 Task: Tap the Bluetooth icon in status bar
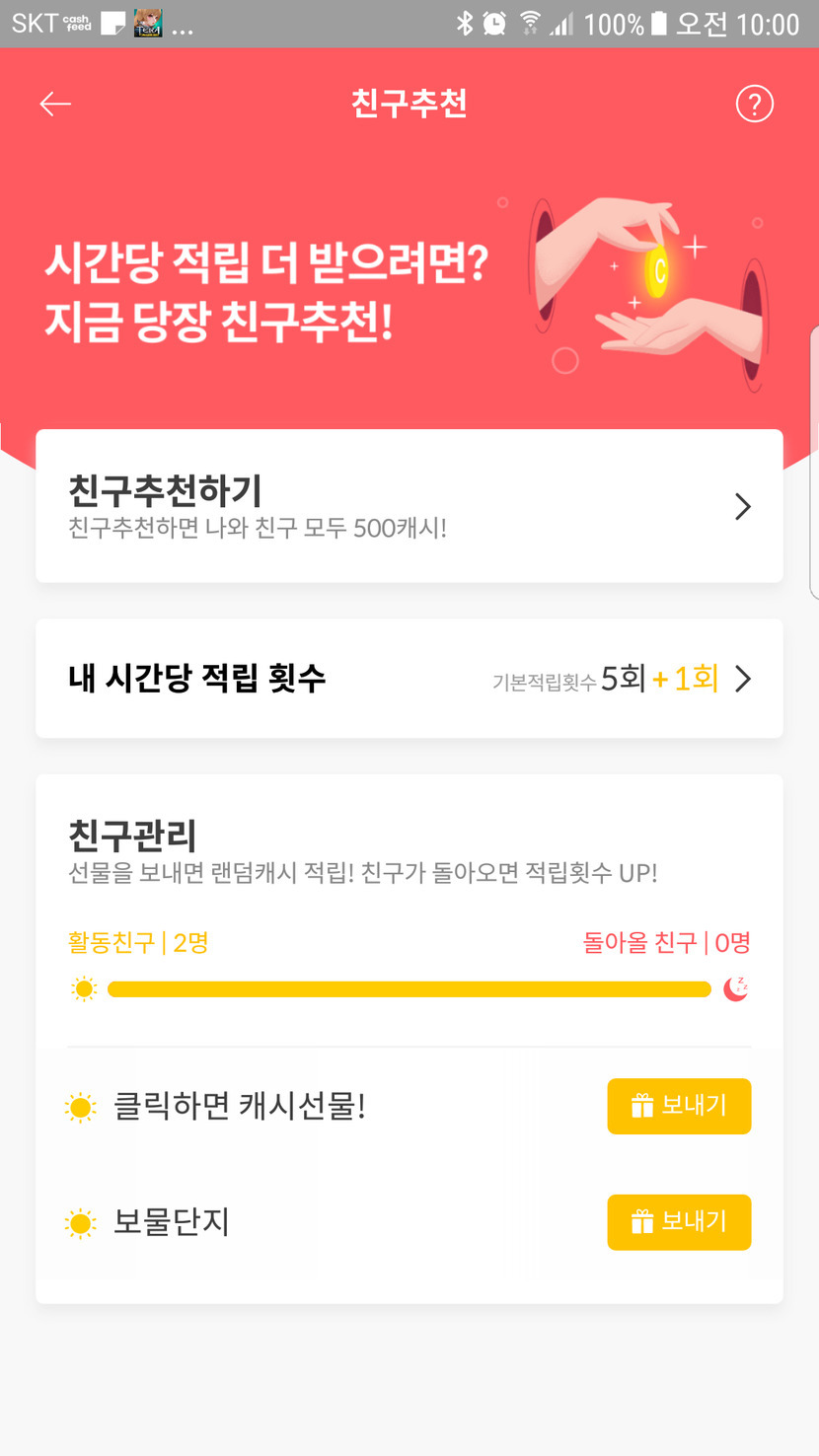click(x=464, y=23)
